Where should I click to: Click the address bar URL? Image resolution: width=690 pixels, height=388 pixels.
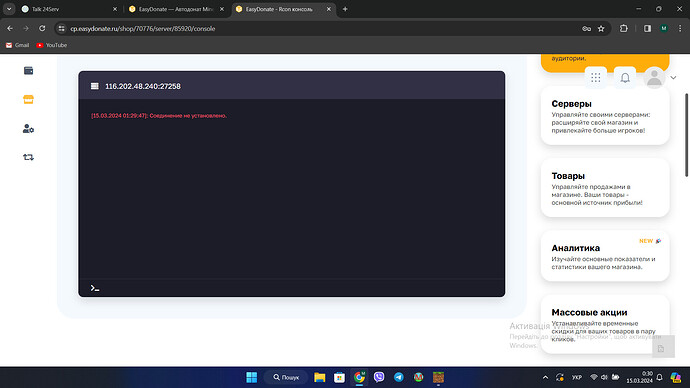click(143, 29)
